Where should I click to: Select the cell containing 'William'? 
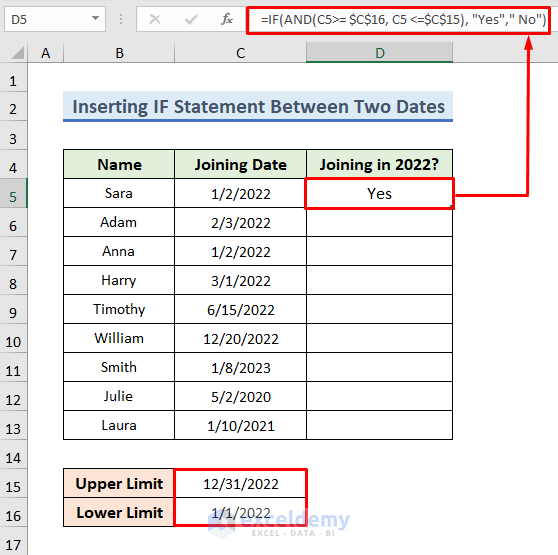coord(119,338)
